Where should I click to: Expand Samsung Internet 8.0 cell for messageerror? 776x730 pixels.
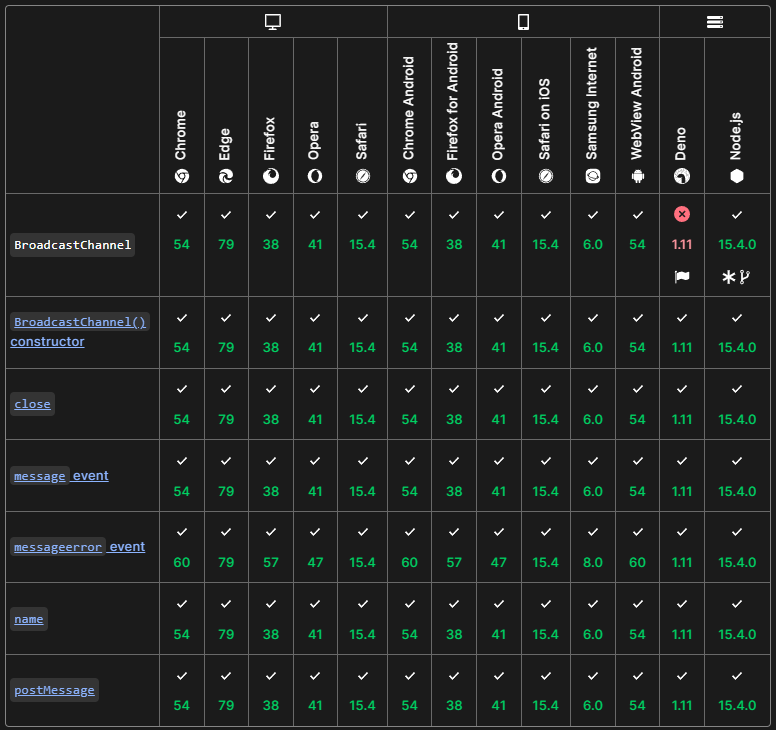593,562
